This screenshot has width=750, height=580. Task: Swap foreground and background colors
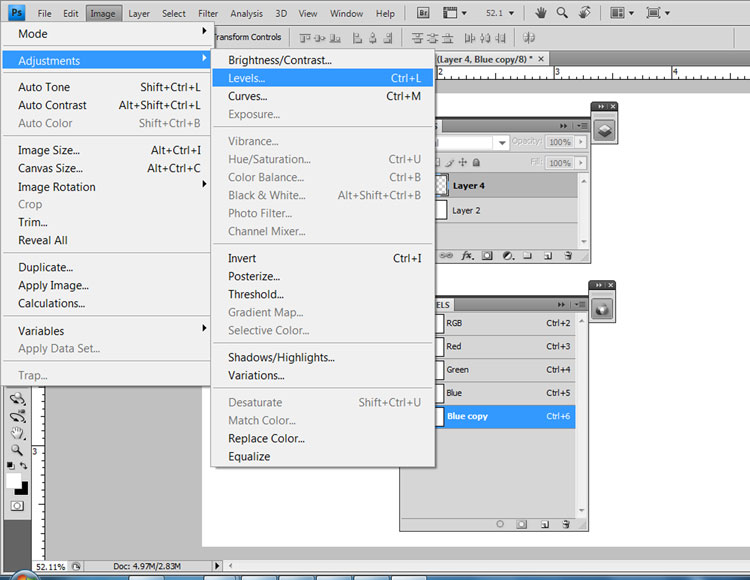click(23, 465)
